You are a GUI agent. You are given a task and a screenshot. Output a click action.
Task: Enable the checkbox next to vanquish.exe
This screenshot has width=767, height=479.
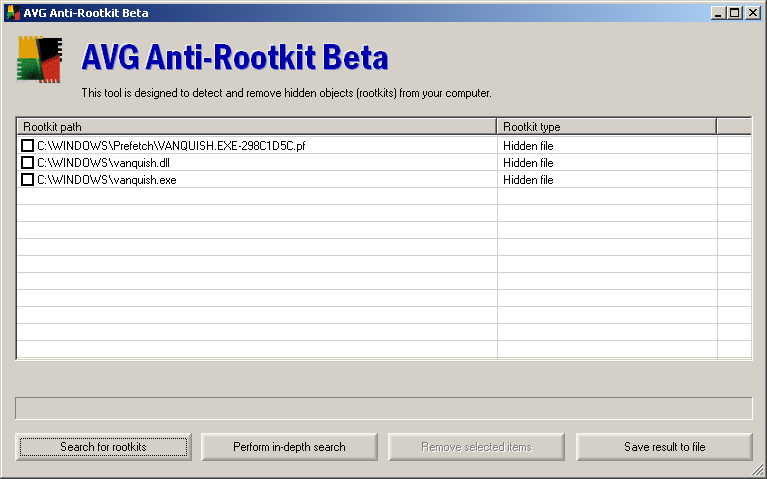pyautogui.click(x=27, y=180)
